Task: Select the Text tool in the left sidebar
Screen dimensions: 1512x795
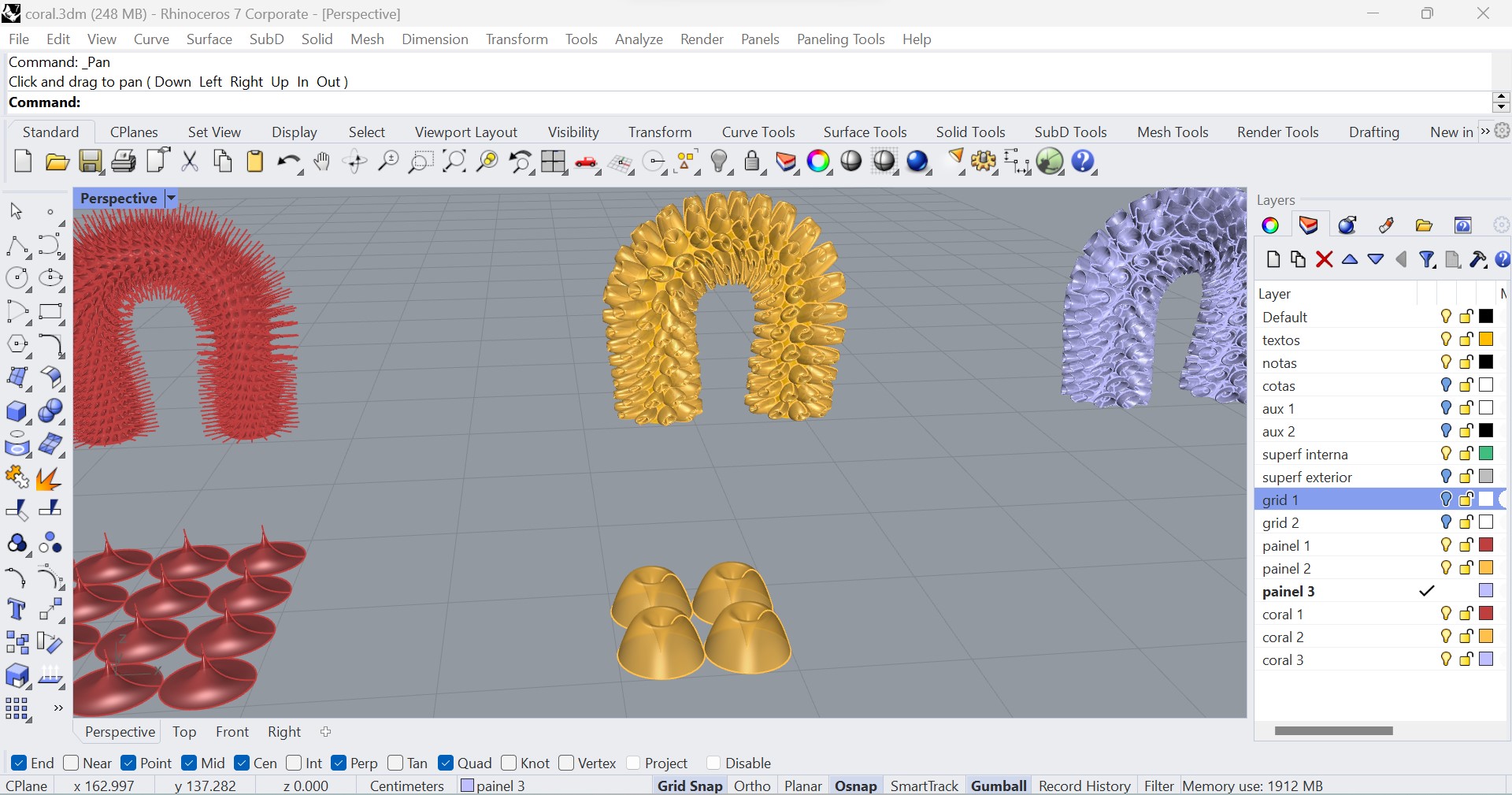Action: point(17,610)
